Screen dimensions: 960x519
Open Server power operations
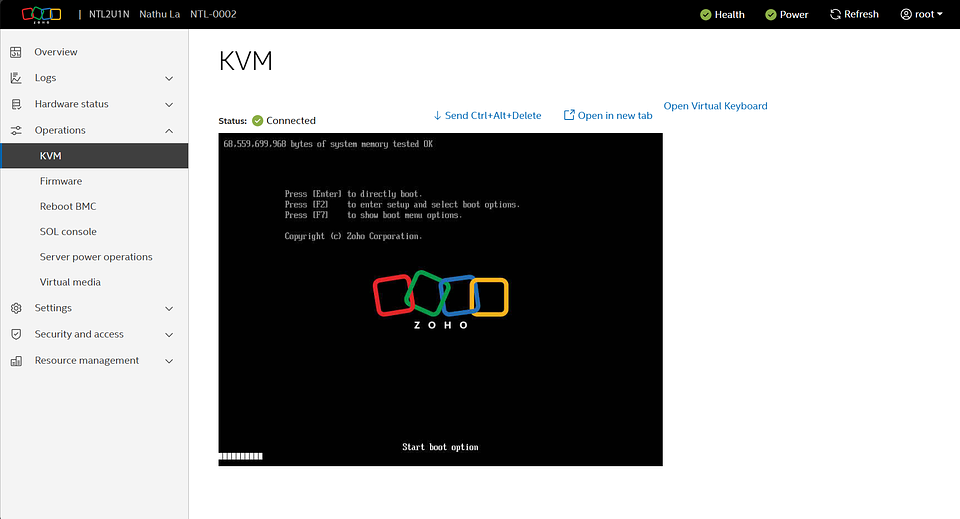(x=94, y=256)
